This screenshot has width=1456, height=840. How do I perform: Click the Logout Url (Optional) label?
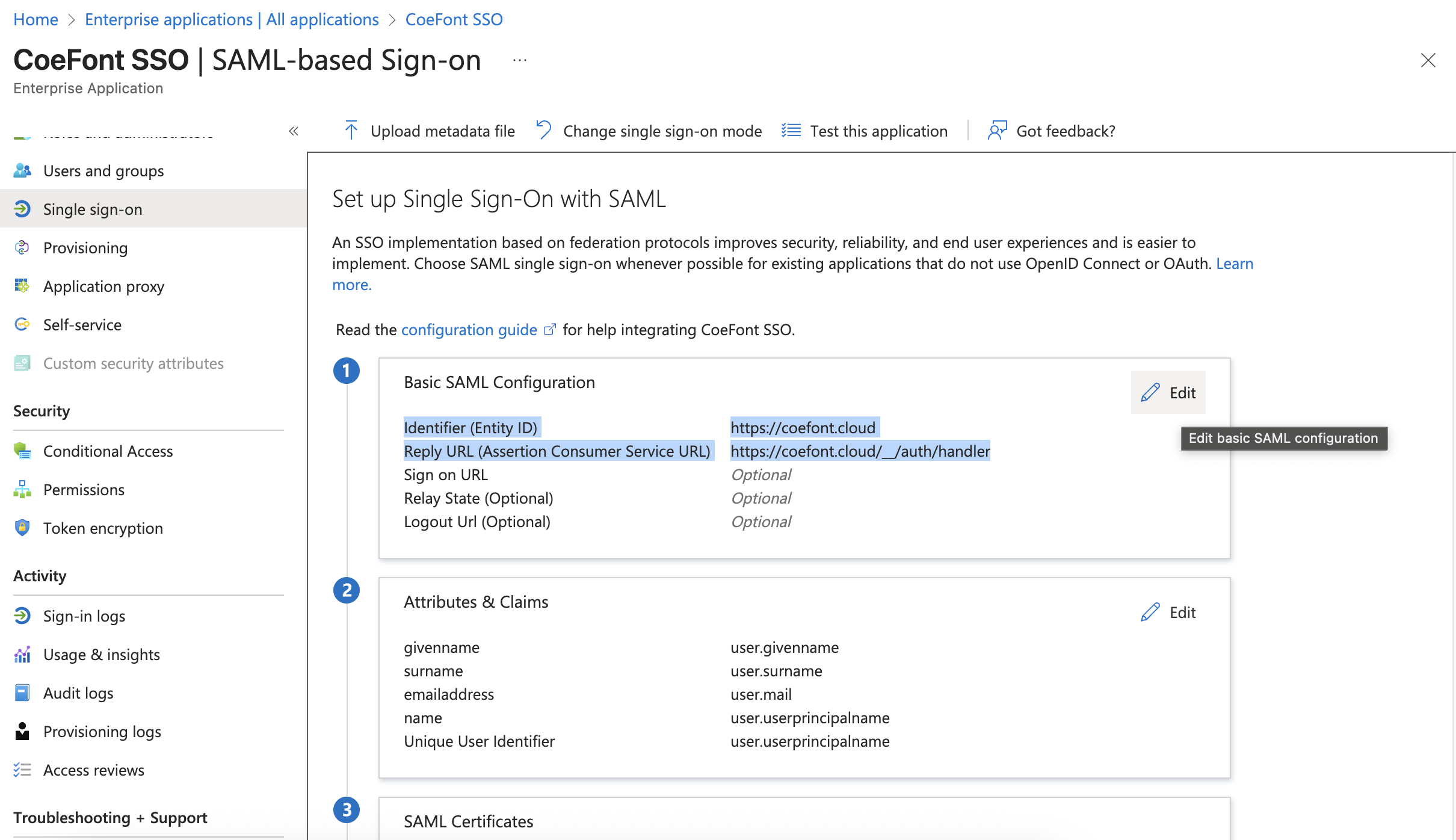click(x=477, y=522)
